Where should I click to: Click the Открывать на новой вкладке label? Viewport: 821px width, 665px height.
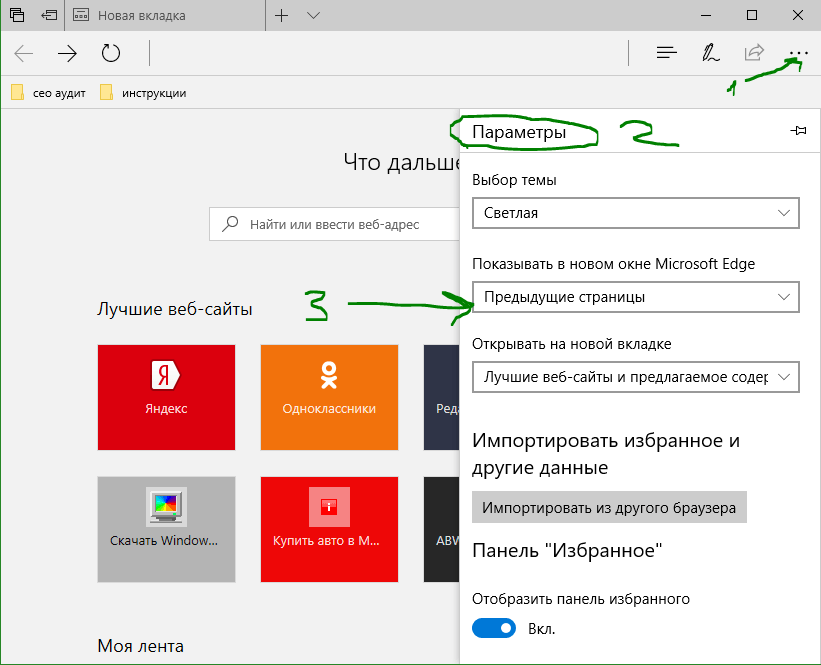point(572,344)
